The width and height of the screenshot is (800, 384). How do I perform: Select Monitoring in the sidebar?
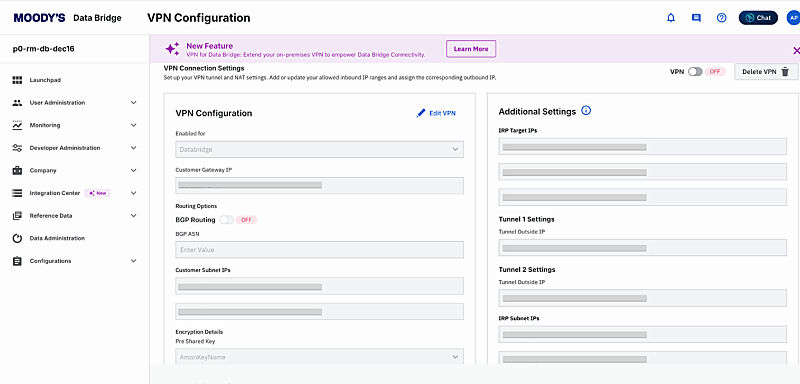click(x=45, y=125)
